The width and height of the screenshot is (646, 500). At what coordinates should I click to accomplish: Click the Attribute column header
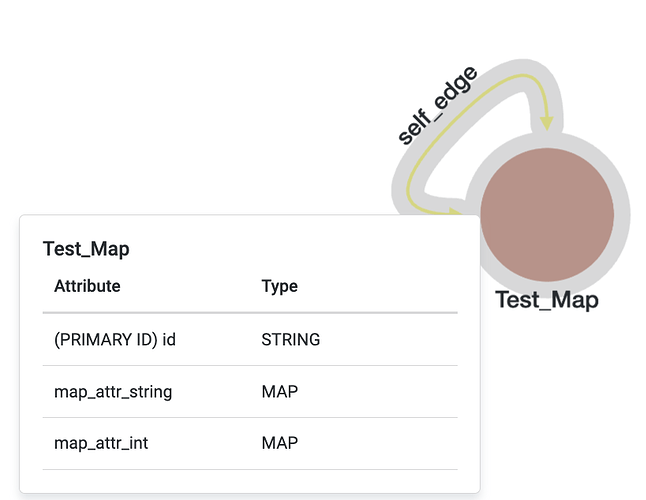[87, 286]
